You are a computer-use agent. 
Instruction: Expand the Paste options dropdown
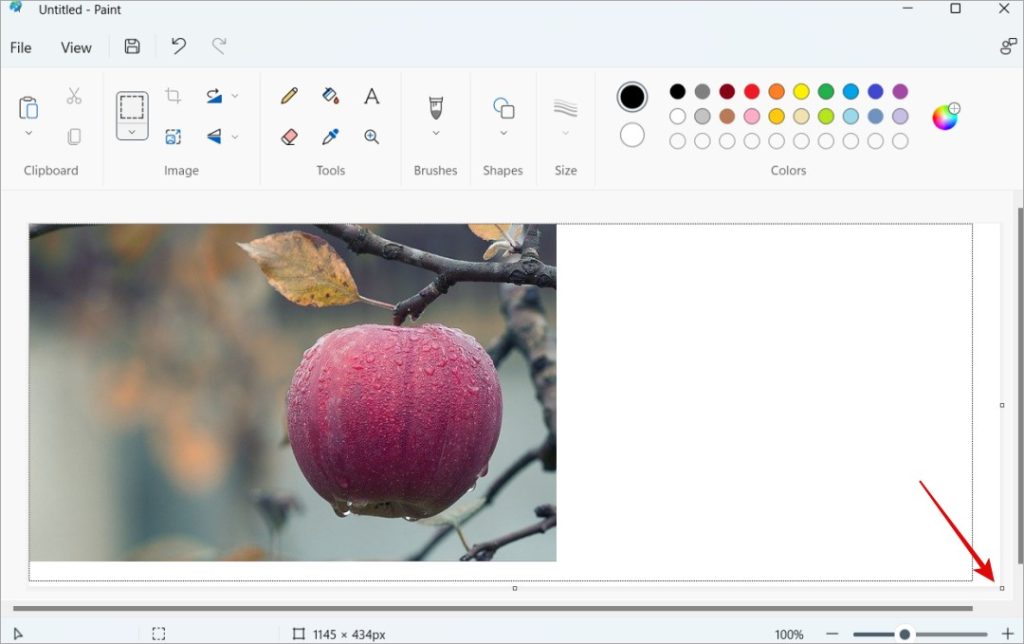click(x=29, y=133)
